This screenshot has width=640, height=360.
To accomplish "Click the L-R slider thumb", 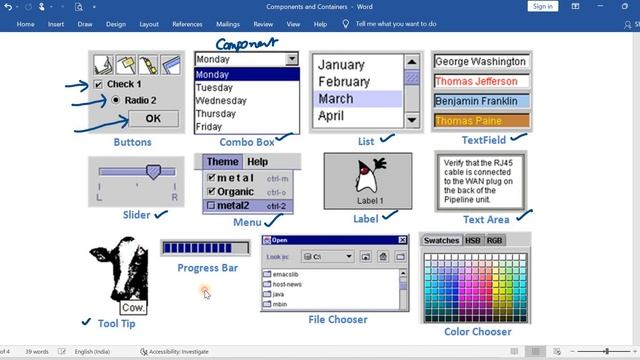I will click(x=153, y=172).
